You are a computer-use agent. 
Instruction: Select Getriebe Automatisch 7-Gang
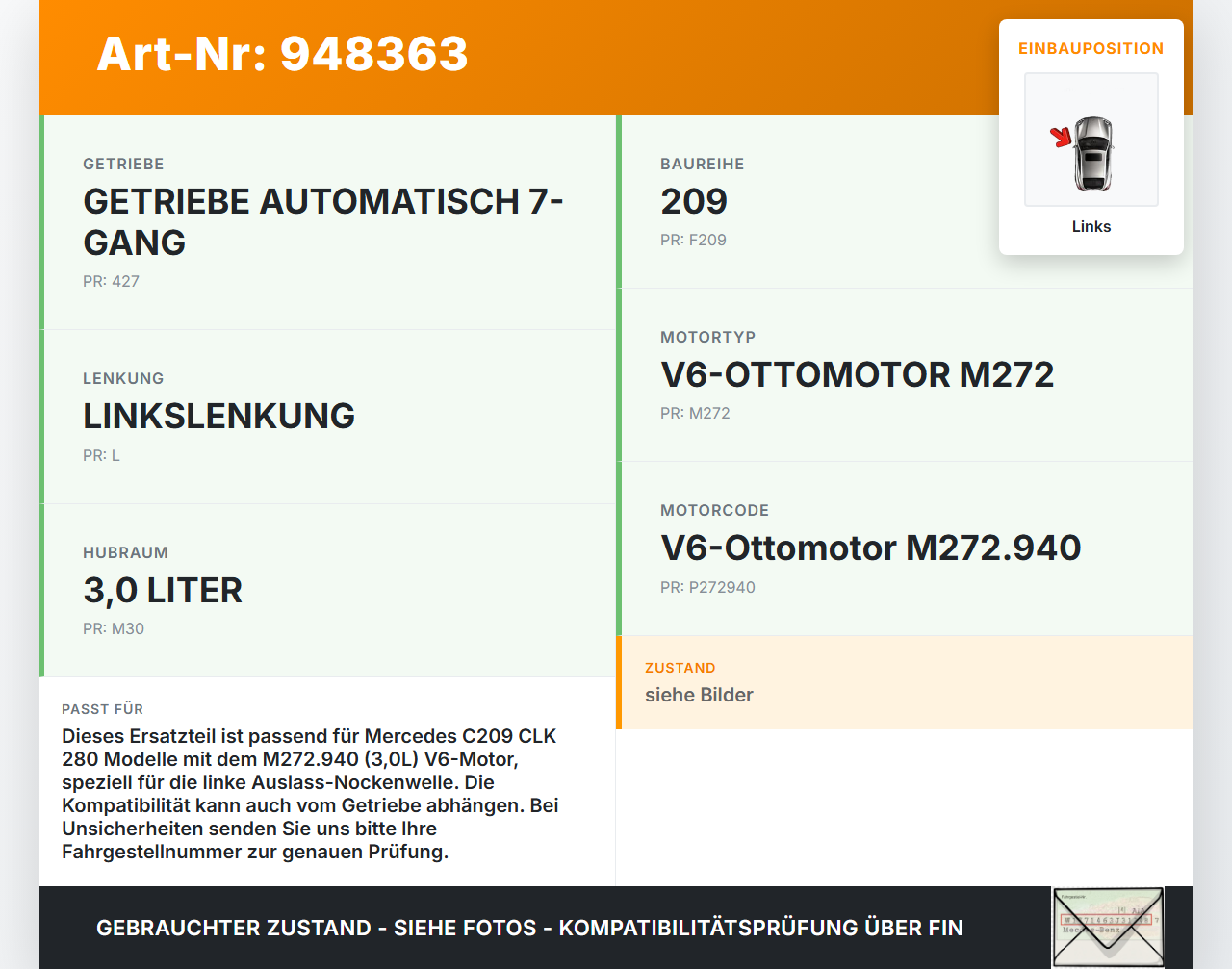(x=323, y=221)
